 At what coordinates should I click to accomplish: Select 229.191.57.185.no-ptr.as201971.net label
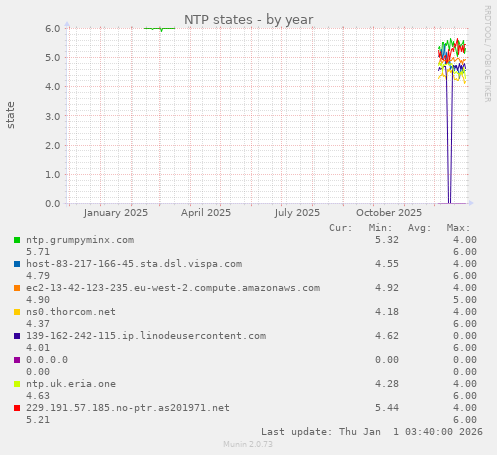click(x=128, y=408)
